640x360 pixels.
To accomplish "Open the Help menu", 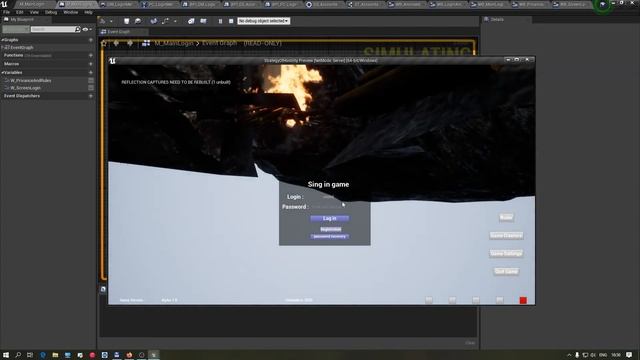I will tap(88, 12).
